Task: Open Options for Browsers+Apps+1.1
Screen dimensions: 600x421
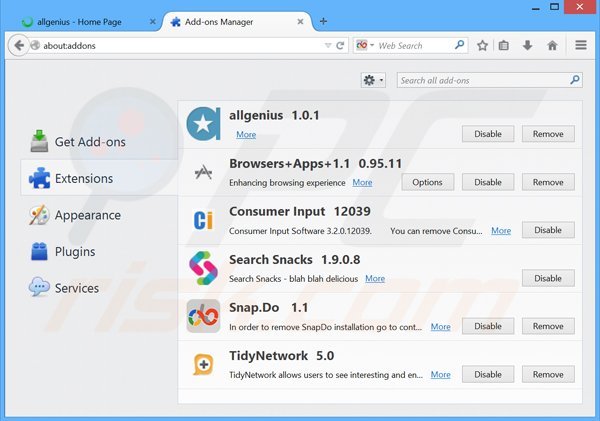Action: (x=427, y=182)
